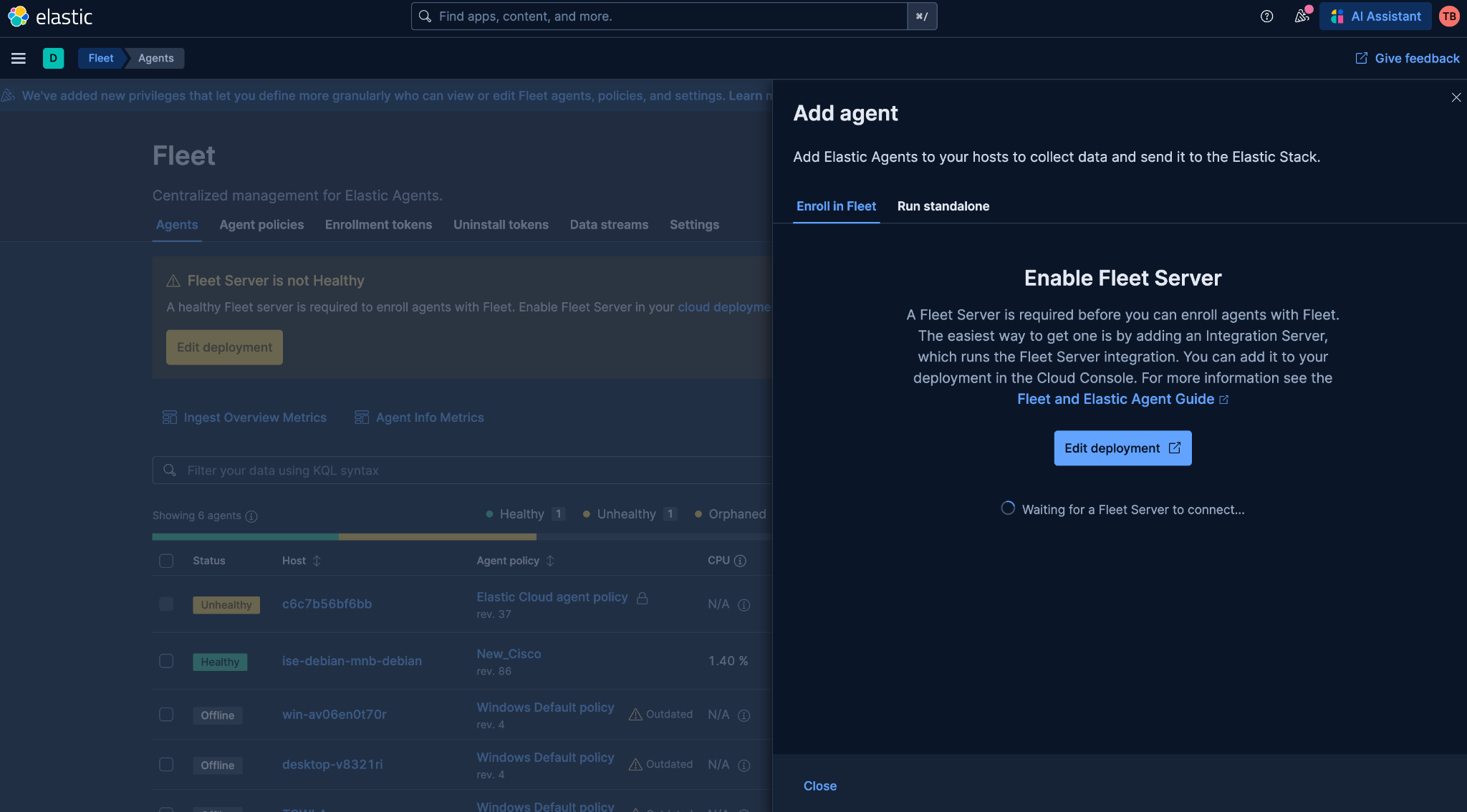Follow the cloud deployment link in callout
Viewport: 1467px width, 812px height.
pyautogui.click(x=724, y=307)
